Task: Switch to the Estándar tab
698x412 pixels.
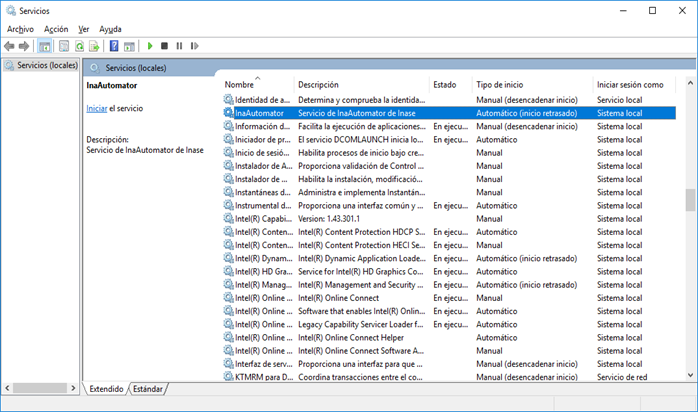Action: point(148,389)
